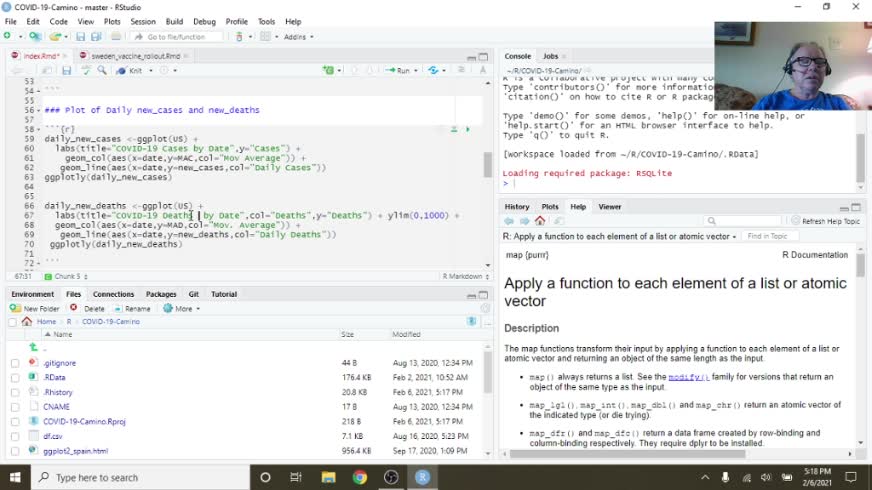The width and height of the screenshot is (872, 490).
Task: Click the Find in Topic field
Action: click(771, 236)
